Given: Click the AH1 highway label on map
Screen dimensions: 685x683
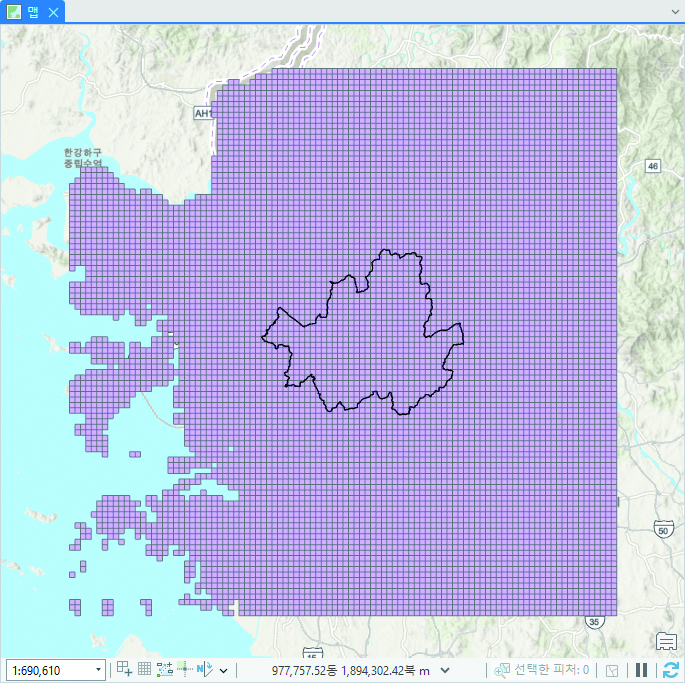Looking at the screenshot, I should (203, 114).
